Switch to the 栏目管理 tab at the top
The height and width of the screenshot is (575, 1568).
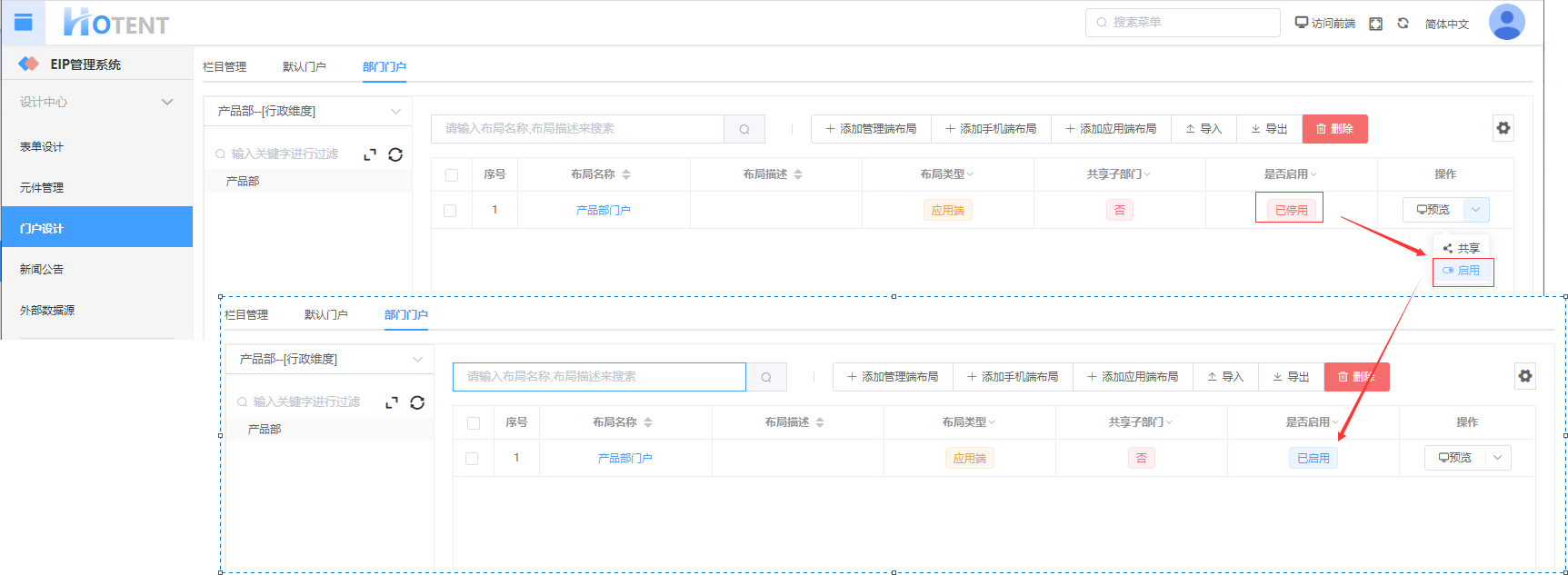coord(225,66)
